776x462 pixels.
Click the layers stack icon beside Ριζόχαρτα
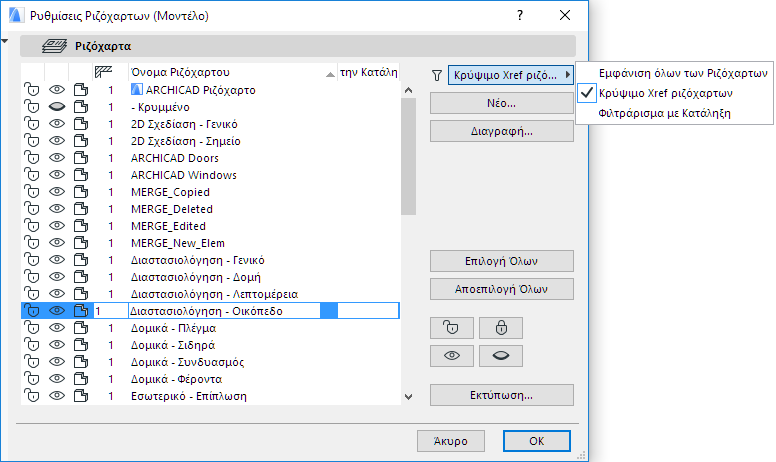54,46
